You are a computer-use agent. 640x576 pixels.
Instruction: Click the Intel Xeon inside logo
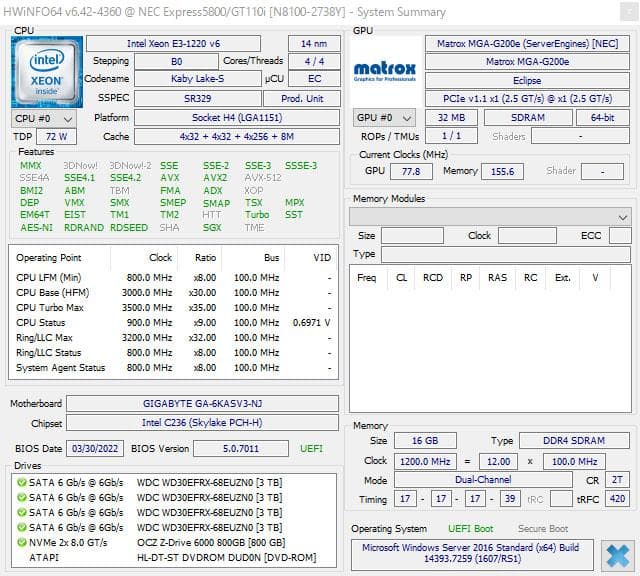47,72
